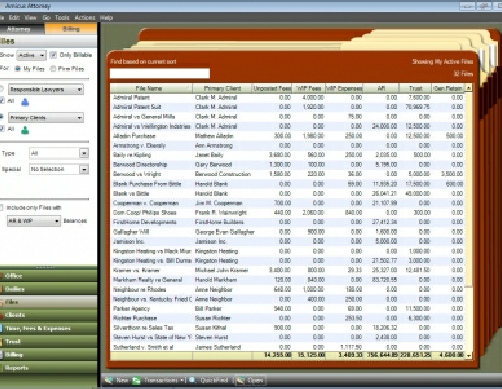Open the Reports navigation section
Screen dimensions: 502x389
48,368
